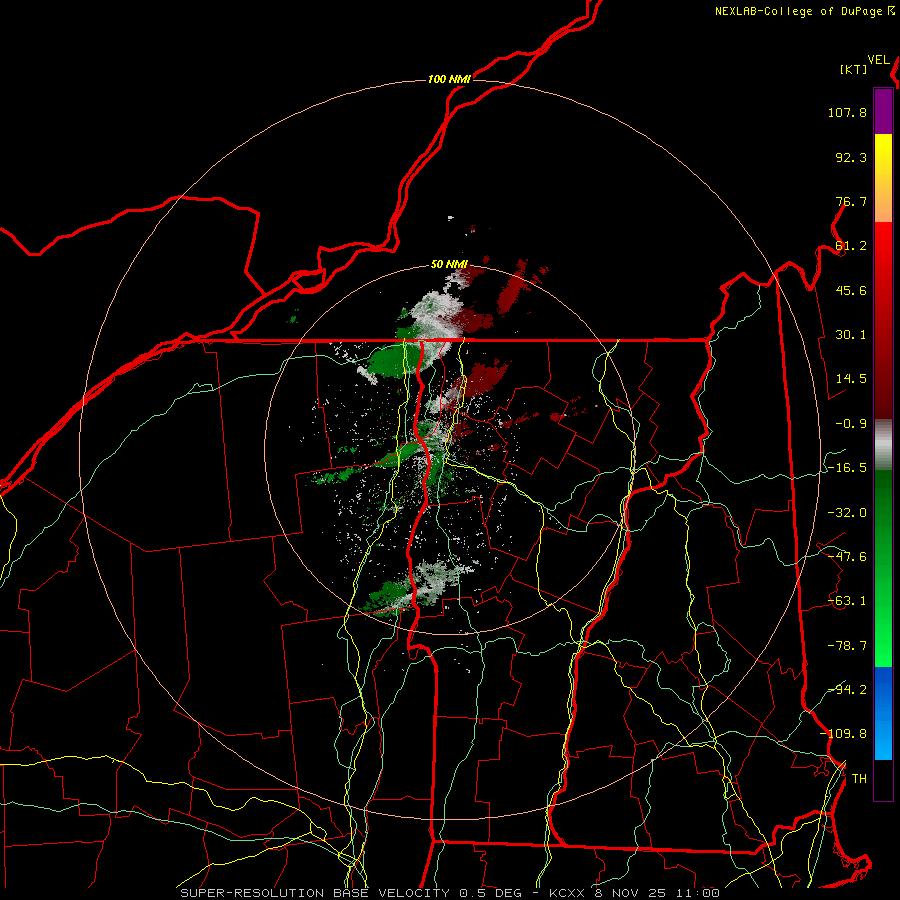Click the -78.7 velocity legend value
The width and height of the screenshot is (900, 900).
(847, 646)
